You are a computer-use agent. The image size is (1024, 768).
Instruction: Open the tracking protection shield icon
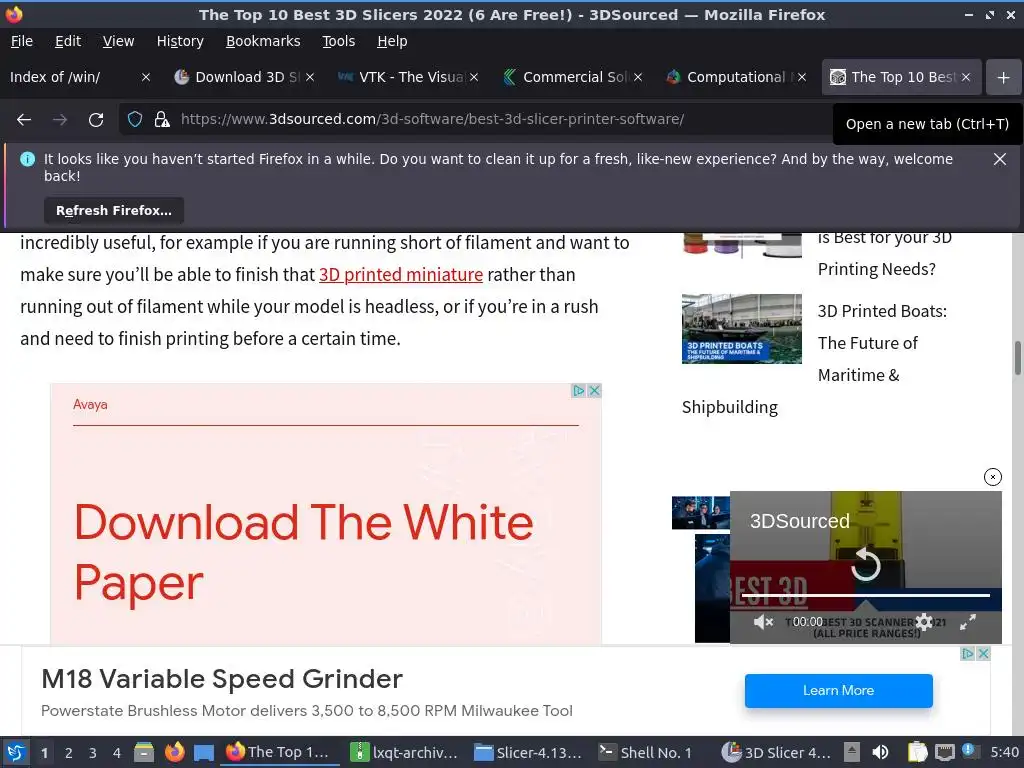coord(135,120)
